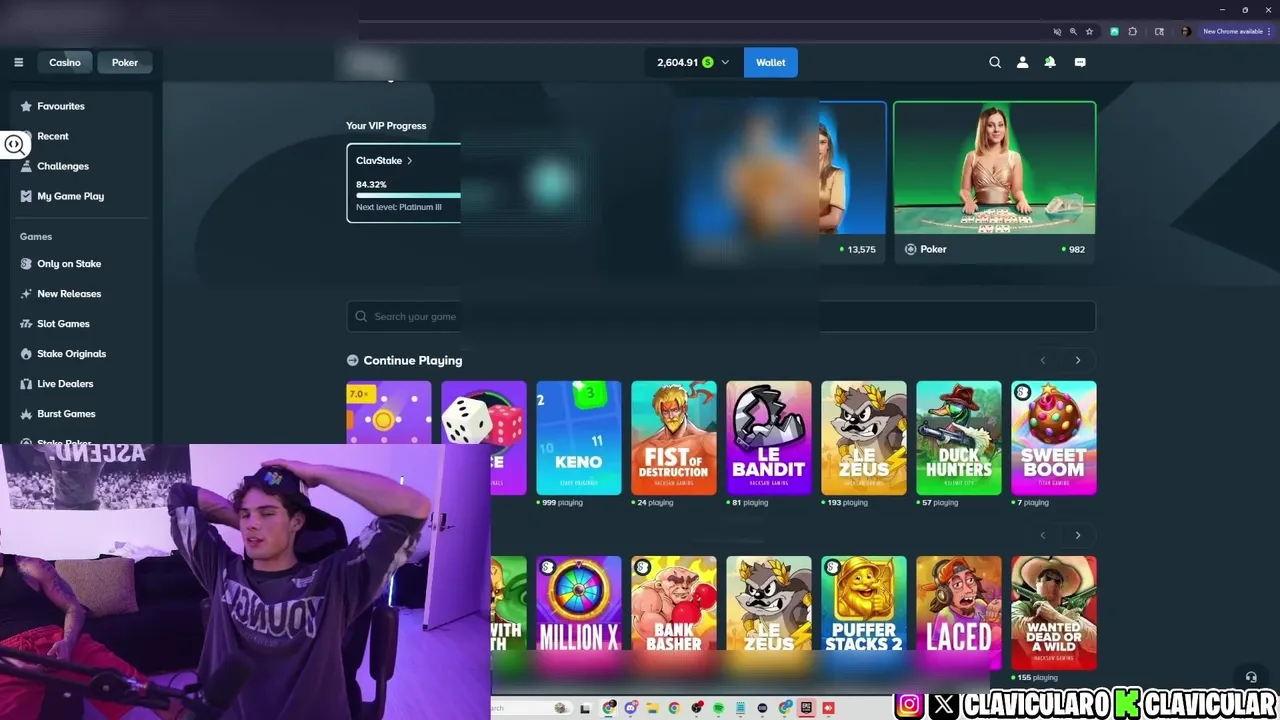Viewport: 1280px width, 720px height.
Task: Open the Sweet Boom game thumbnail
Action: pyautogui.click(x=1054, y=438)
